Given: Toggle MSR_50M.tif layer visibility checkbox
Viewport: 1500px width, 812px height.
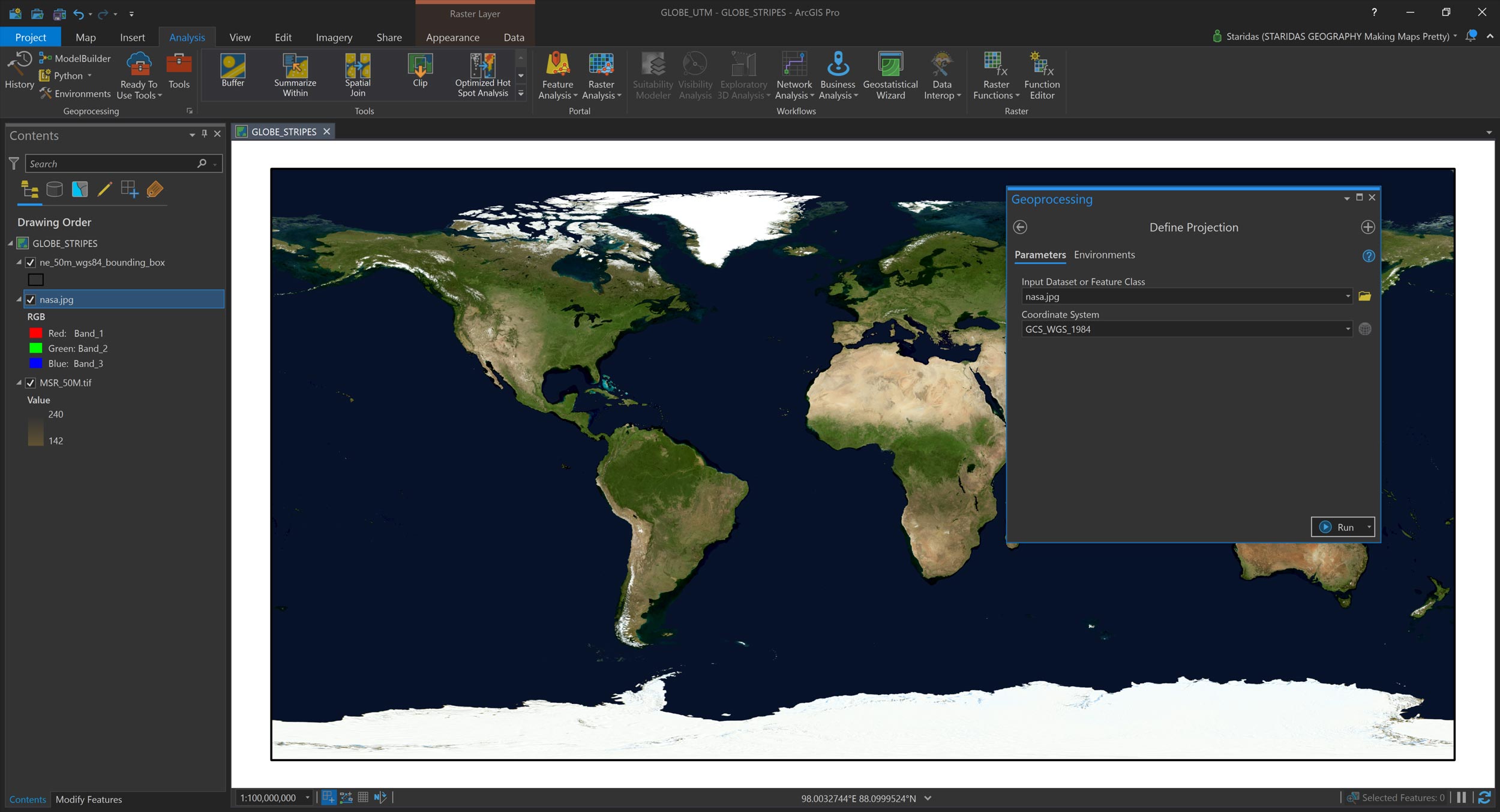Looking at the screenshot, I should (31, 383).
